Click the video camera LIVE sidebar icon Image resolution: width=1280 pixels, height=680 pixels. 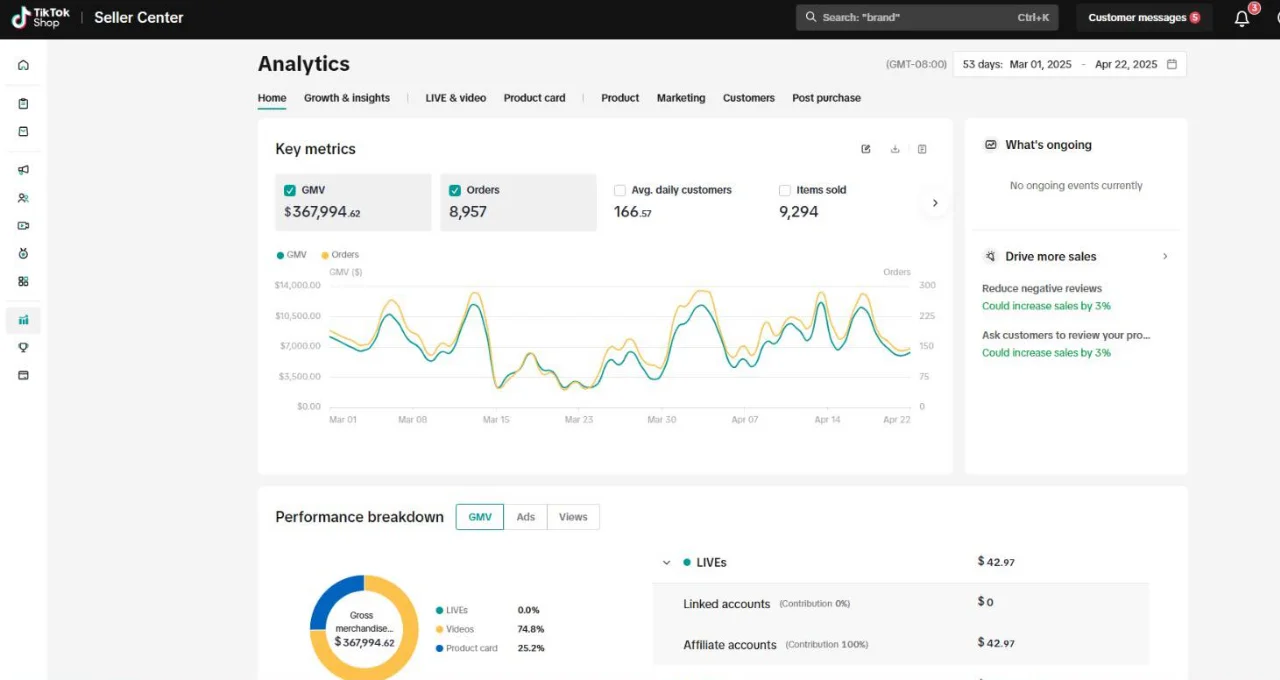23,226
